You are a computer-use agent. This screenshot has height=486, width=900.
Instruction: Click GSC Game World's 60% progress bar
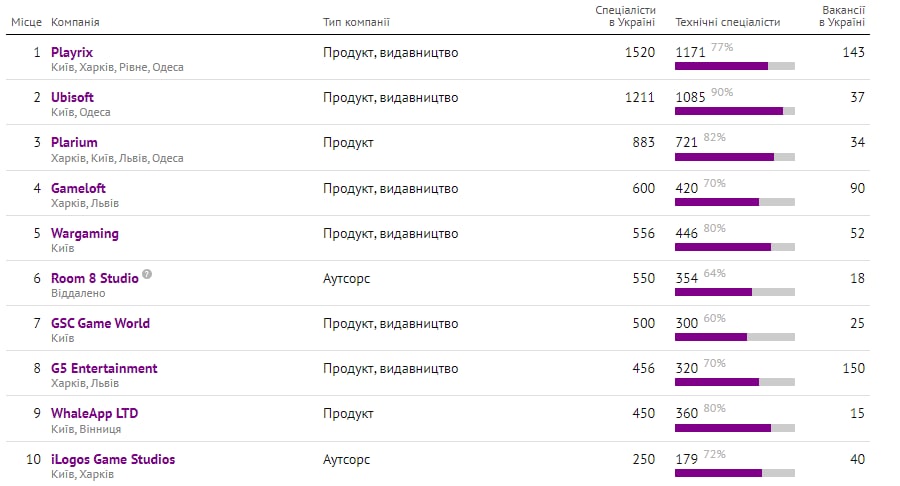tap(735, 337)
